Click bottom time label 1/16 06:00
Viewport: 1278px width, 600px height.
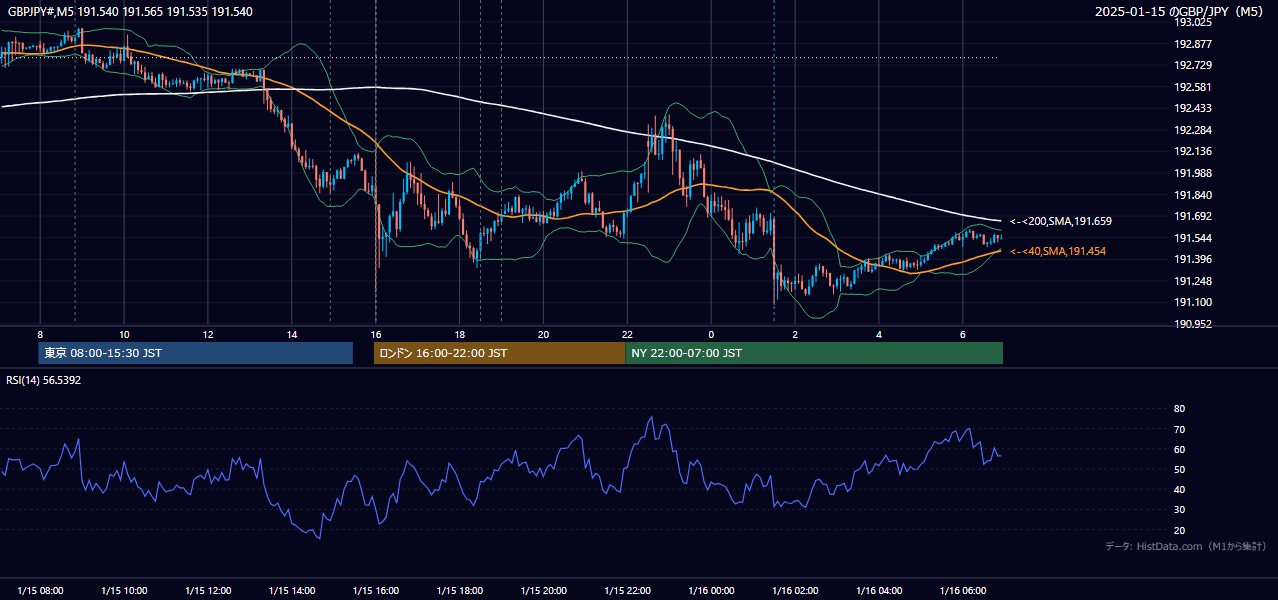pos(963,591)
